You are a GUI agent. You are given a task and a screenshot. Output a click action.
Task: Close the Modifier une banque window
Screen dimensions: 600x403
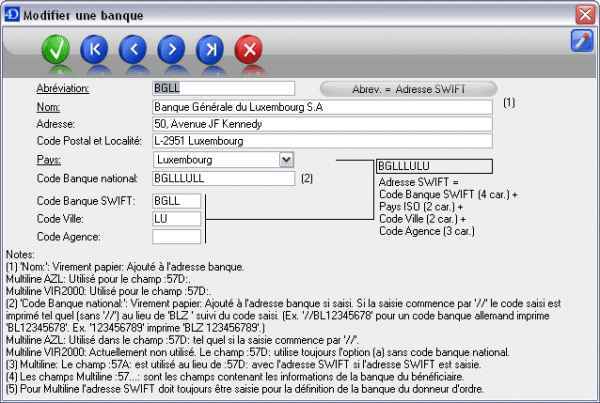(585, 15)
